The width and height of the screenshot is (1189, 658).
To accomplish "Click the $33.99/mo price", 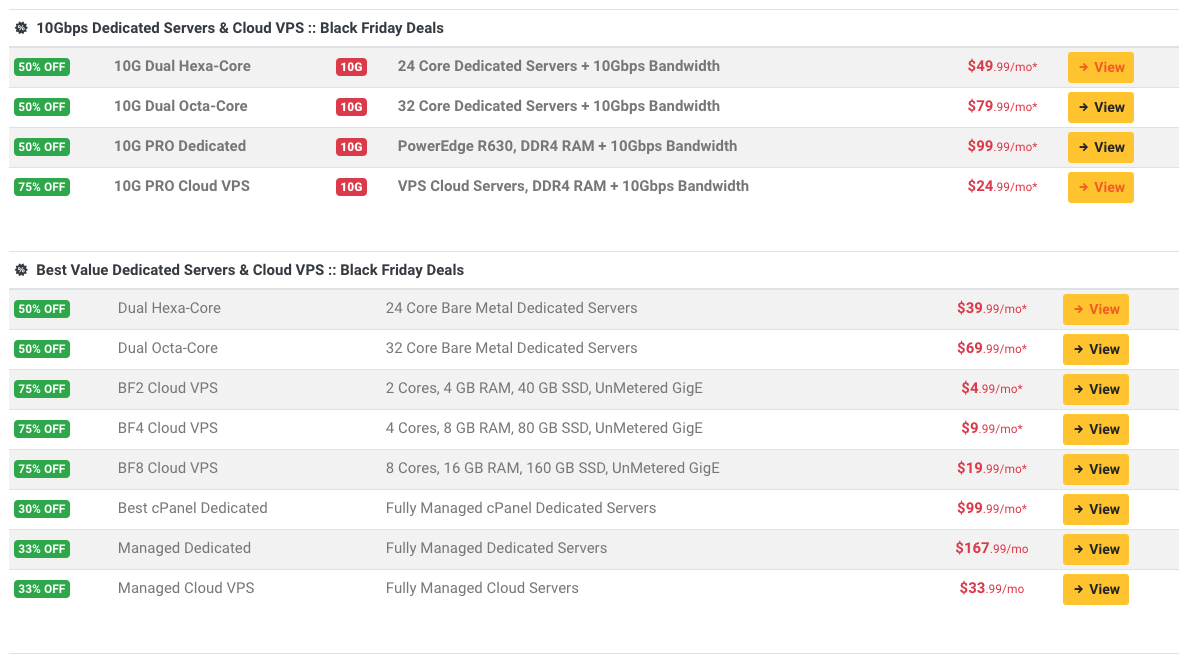I will coord(992,588).
